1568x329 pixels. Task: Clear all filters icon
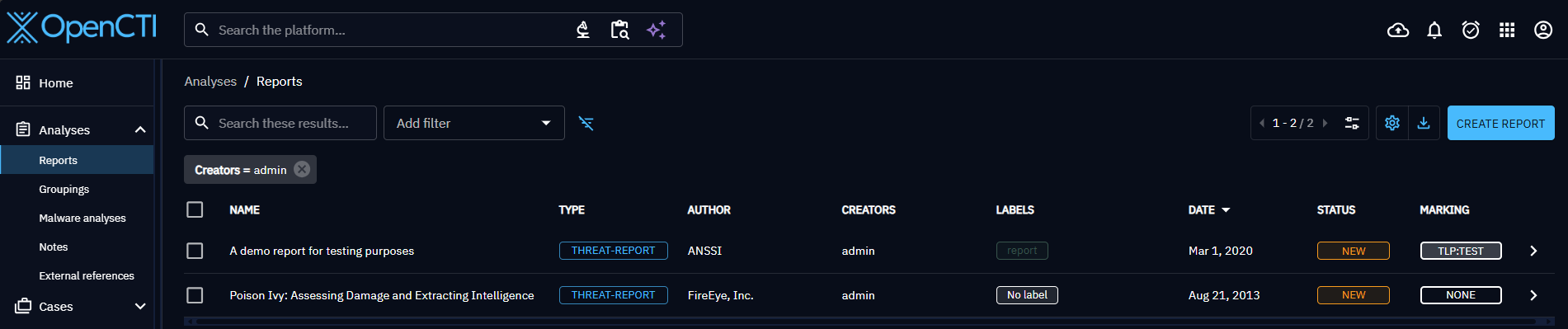586,123
